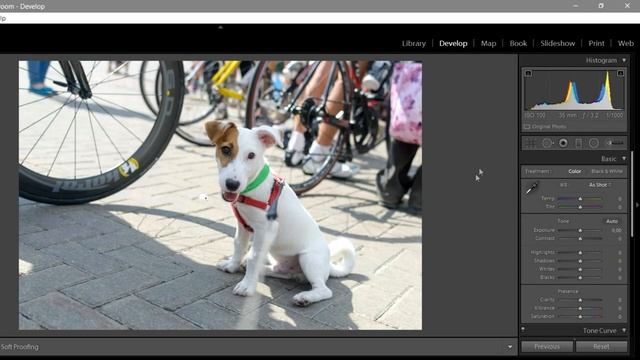
Task: Click the Tone Curve panel title
Action: pyautogui.click(x=599, y=331)
